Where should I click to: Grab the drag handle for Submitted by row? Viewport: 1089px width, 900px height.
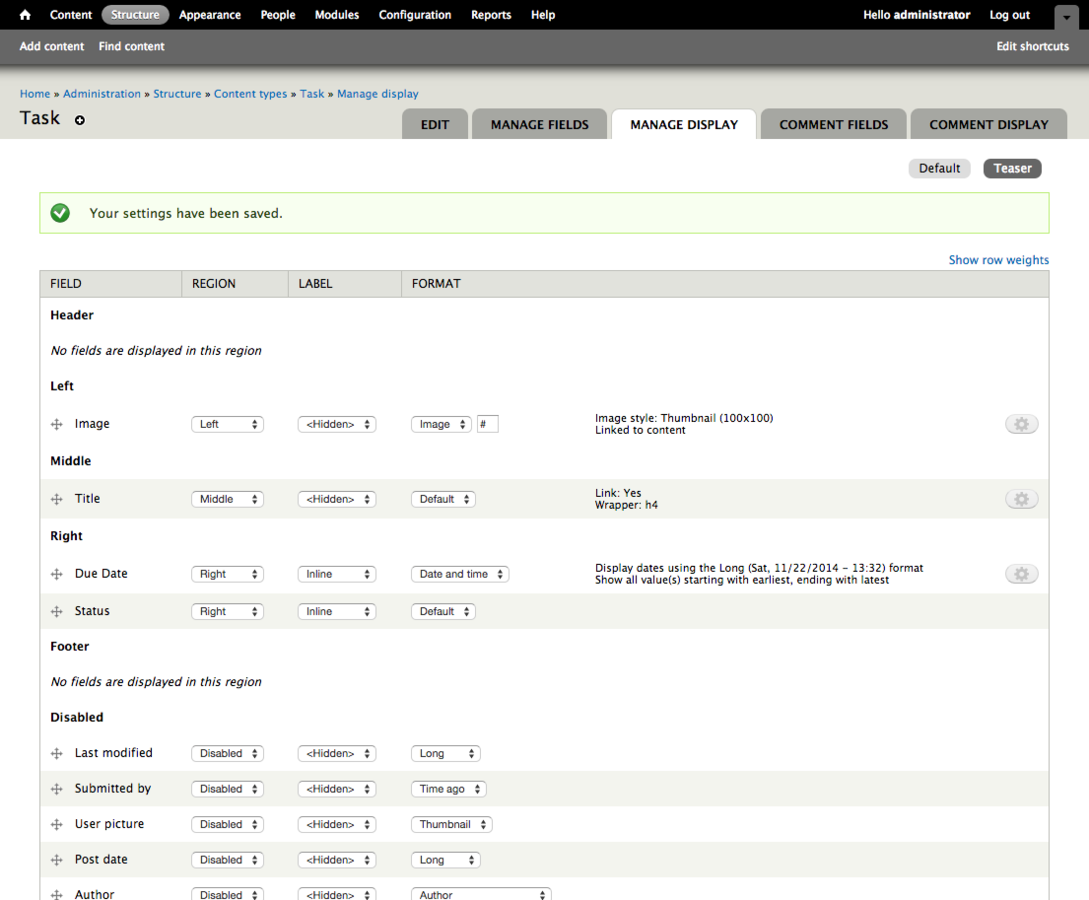[57, 789]
